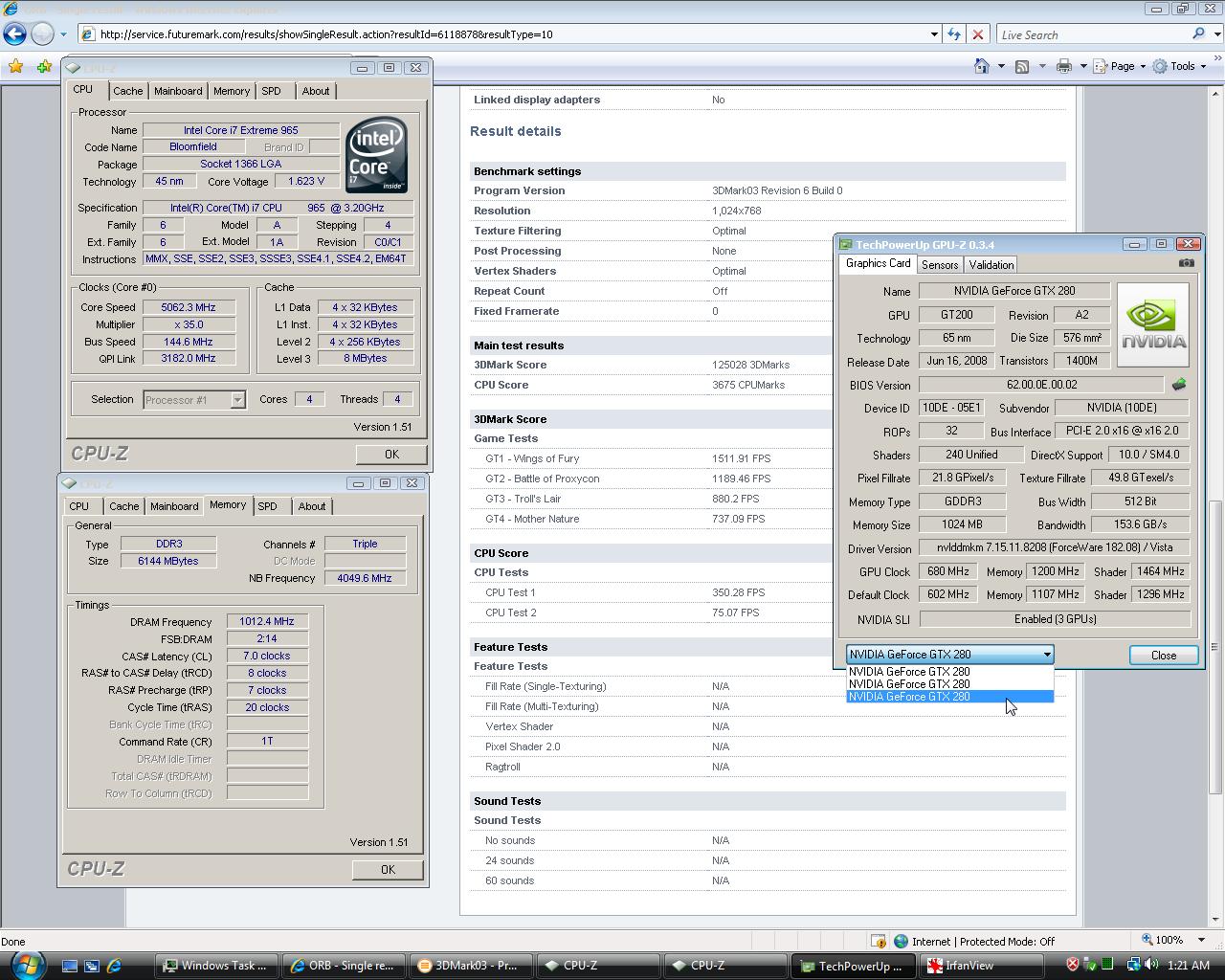Click the Home page icon in IE toolbar
Image resolution: width=1225 pixels, height=980 pixels.
pyautogui.click(x=982, y=66)
